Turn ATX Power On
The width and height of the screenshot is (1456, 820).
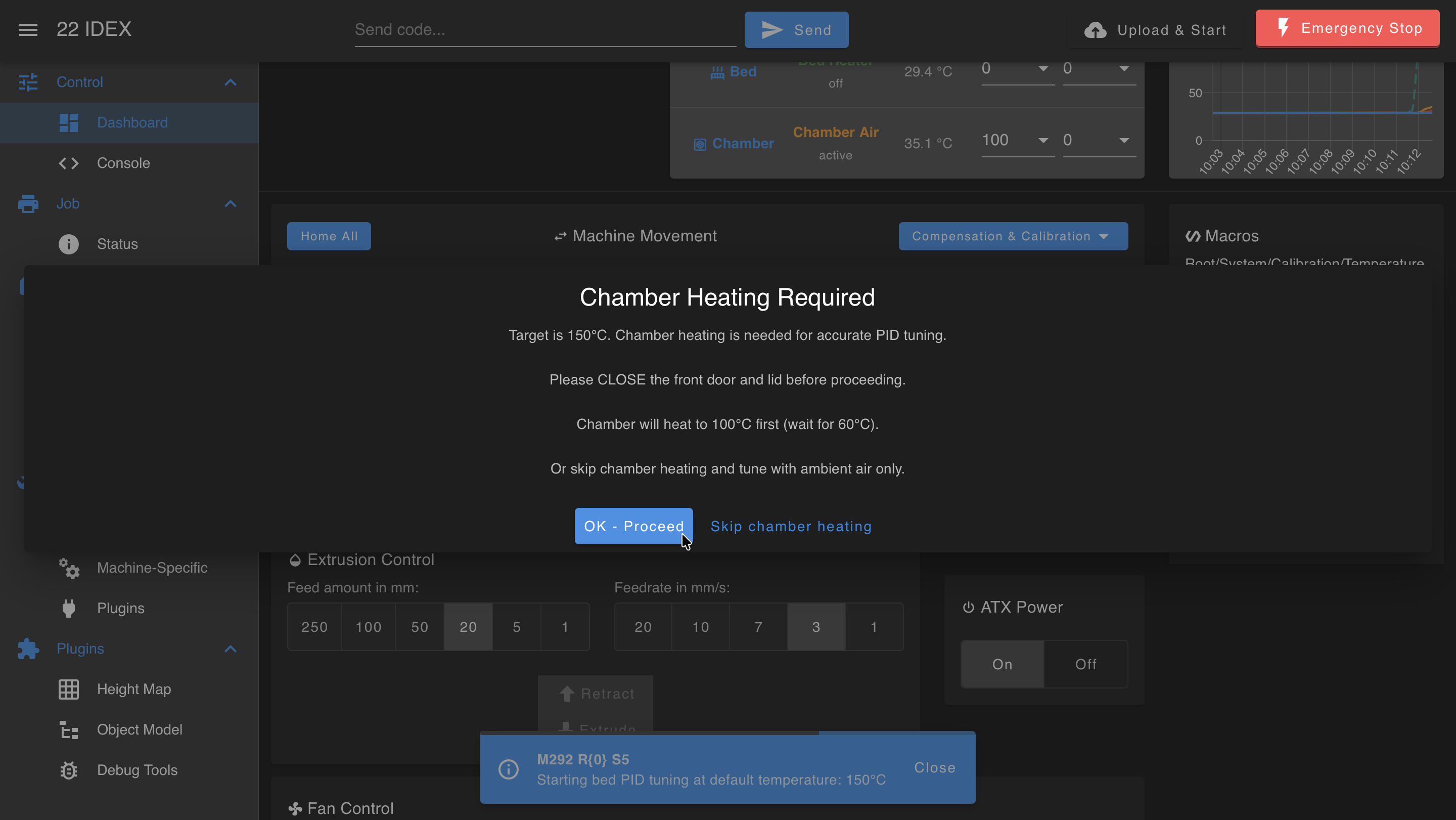pyautogui.click(x=1002, y=665)
